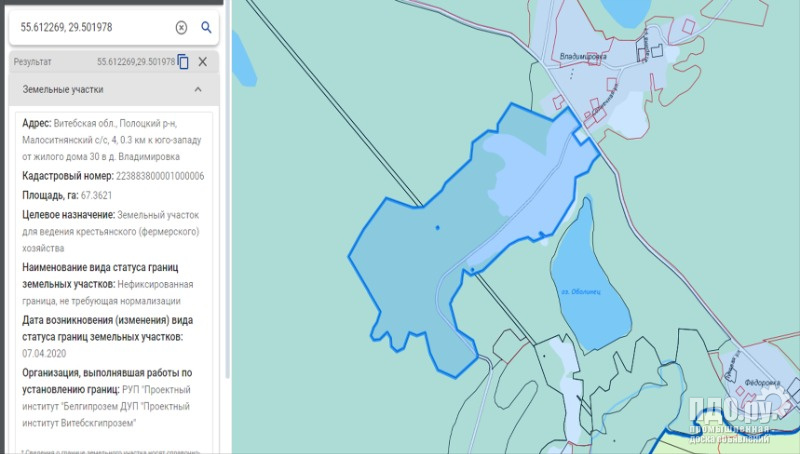This screenshot has width=800, height=454.
Task: Copy the result coordinates to clipboard
Action: pyautogui.click(x=183, y=62)
